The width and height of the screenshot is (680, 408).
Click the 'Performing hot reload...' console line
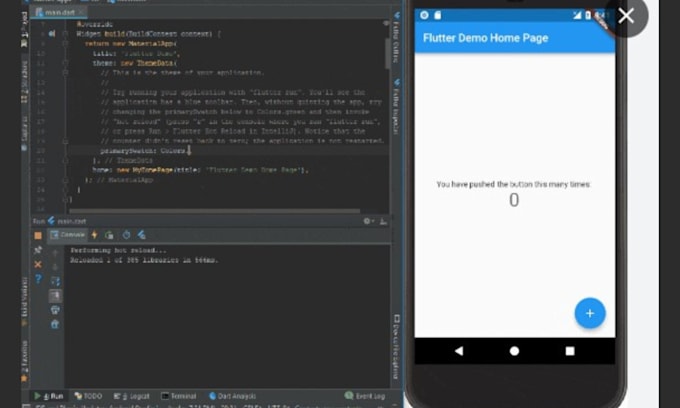(x=118, y=250)
